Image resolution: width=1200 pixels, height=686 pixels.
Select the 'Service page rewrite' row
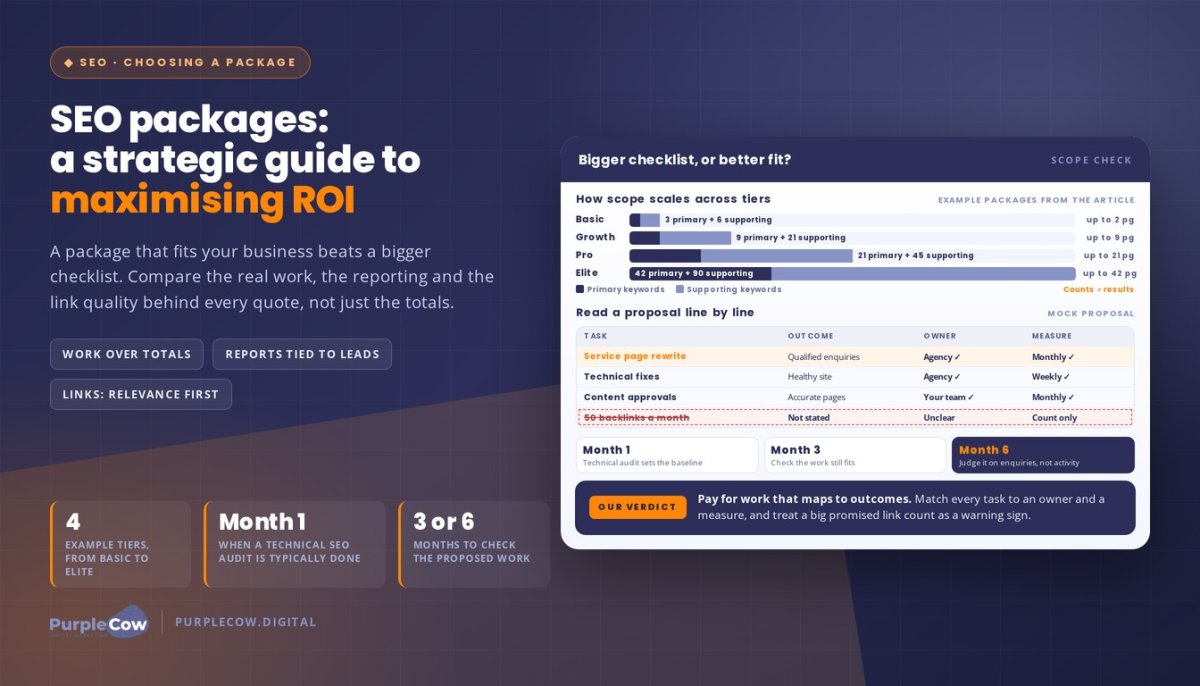(855, 356)
